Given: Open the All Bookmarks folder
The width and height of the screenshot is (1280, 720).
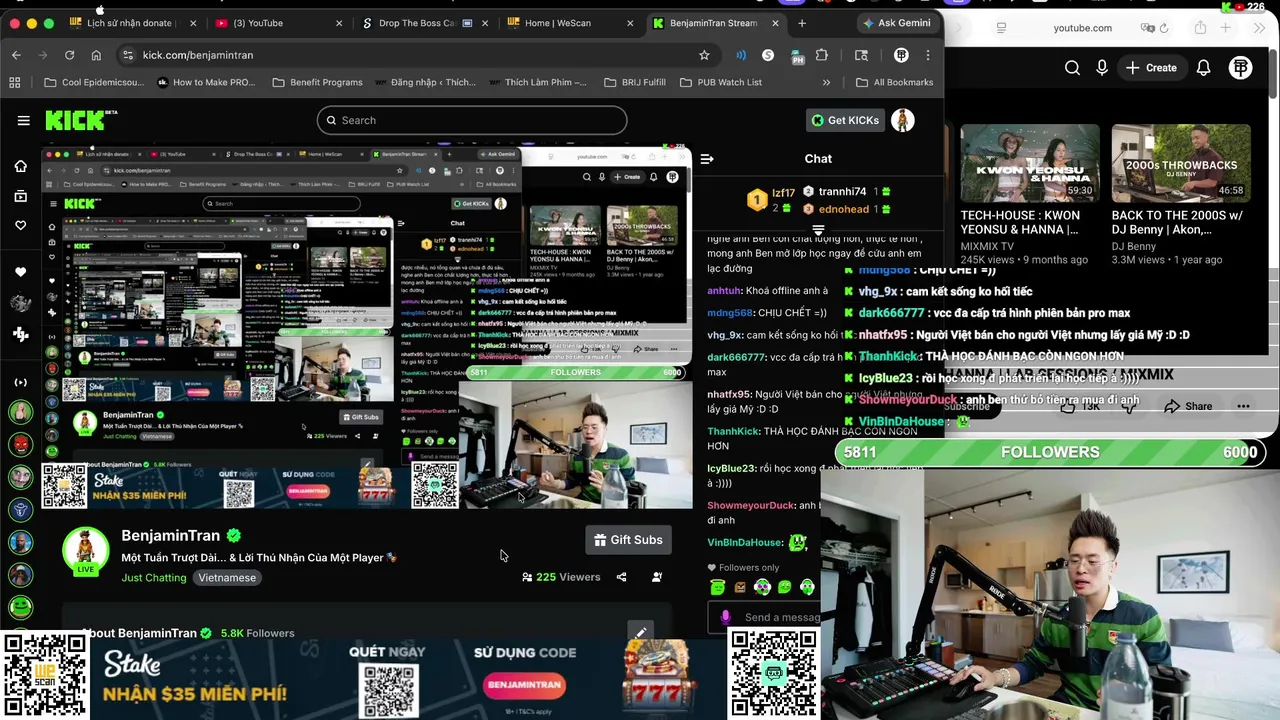Looking at the screenshot, I should pyautogui.click(x=894, y=82).
